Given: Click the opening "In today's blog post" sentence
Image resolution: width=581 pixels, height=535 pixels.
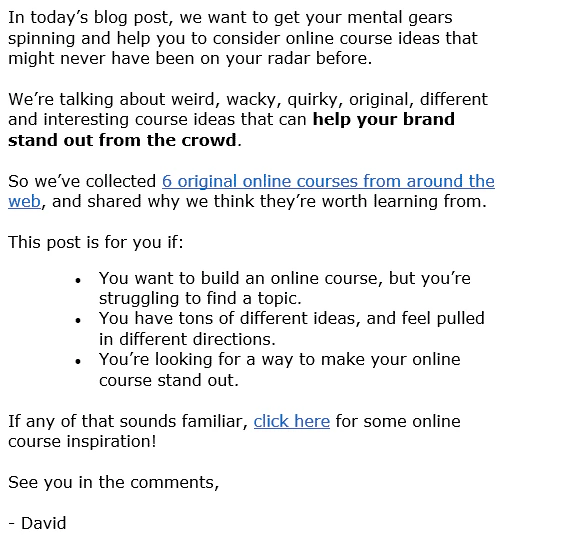Looking at the screenshot, I should 243,38.
